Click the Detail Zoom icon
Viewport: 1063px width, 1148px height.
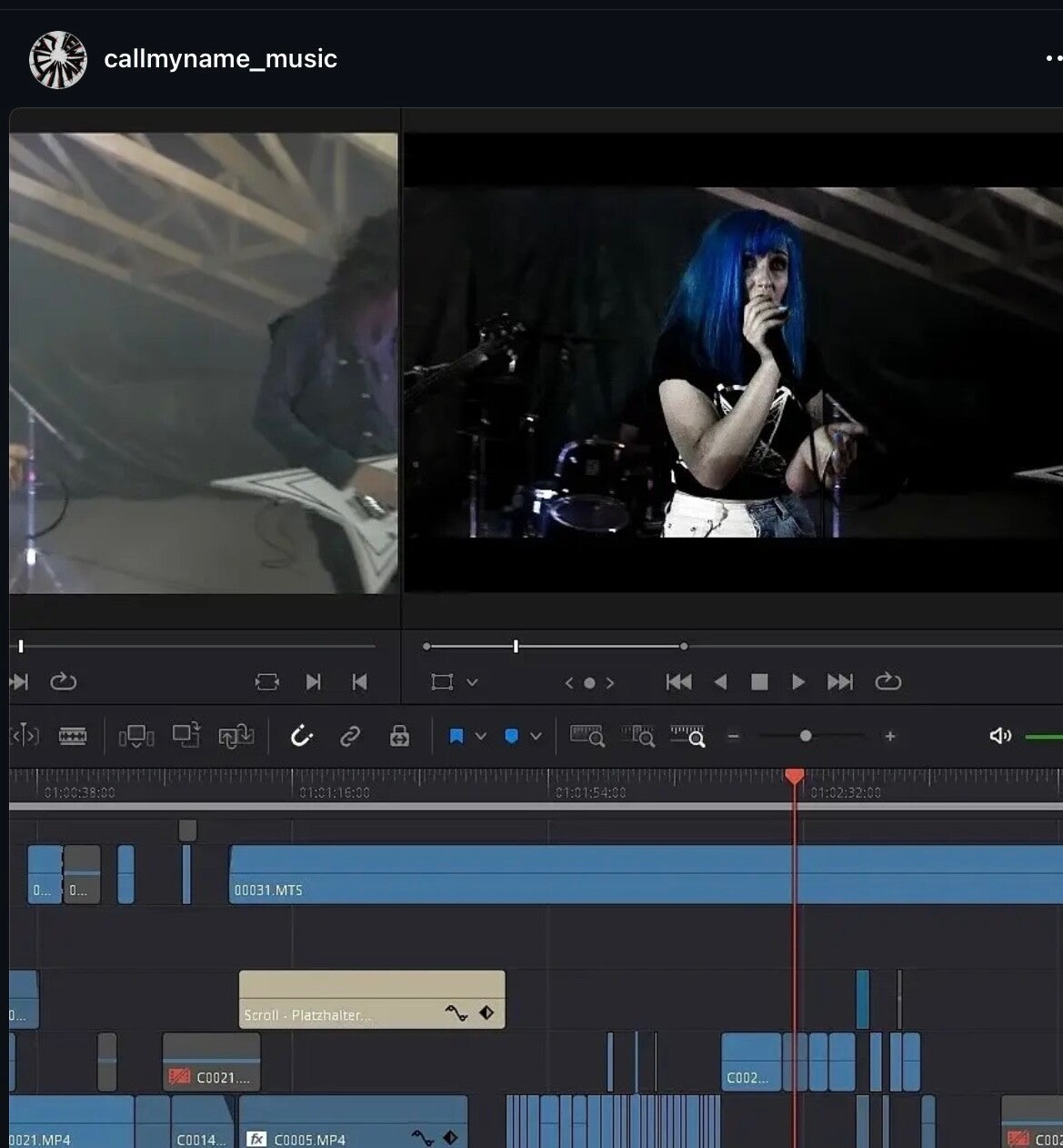coord(637,736)
